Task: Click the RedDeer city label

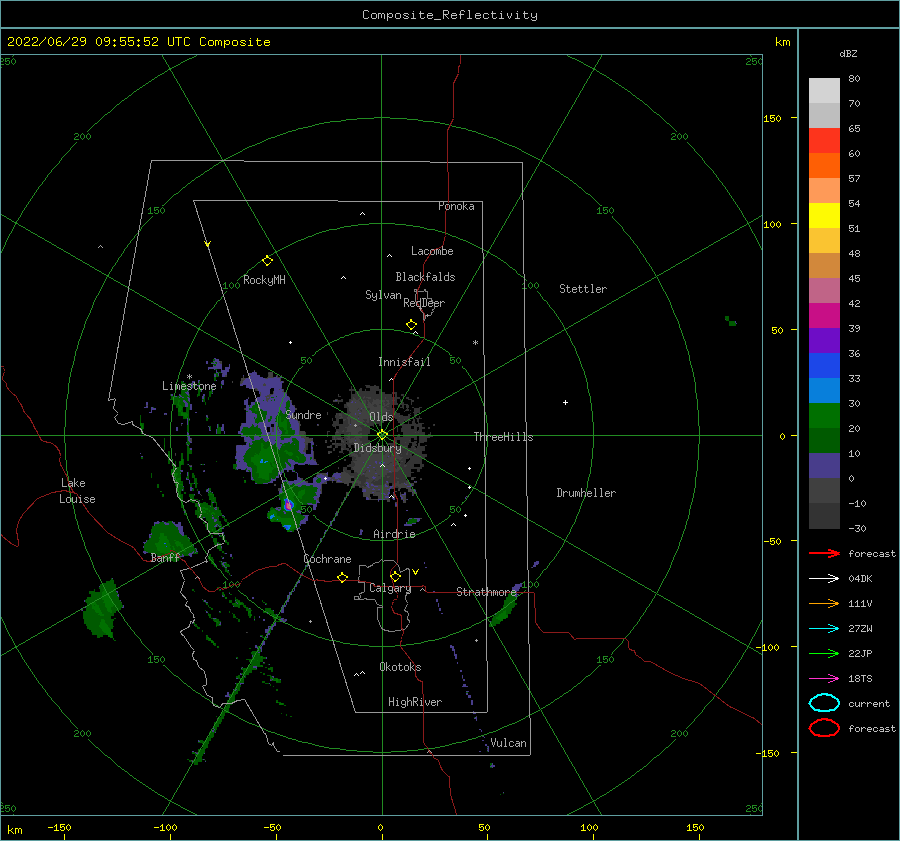Action: click(424, 303)
